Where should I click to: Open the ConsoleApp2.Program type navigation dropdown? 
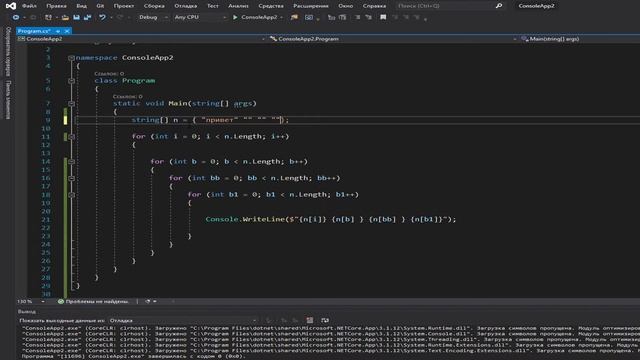point(393,39)
